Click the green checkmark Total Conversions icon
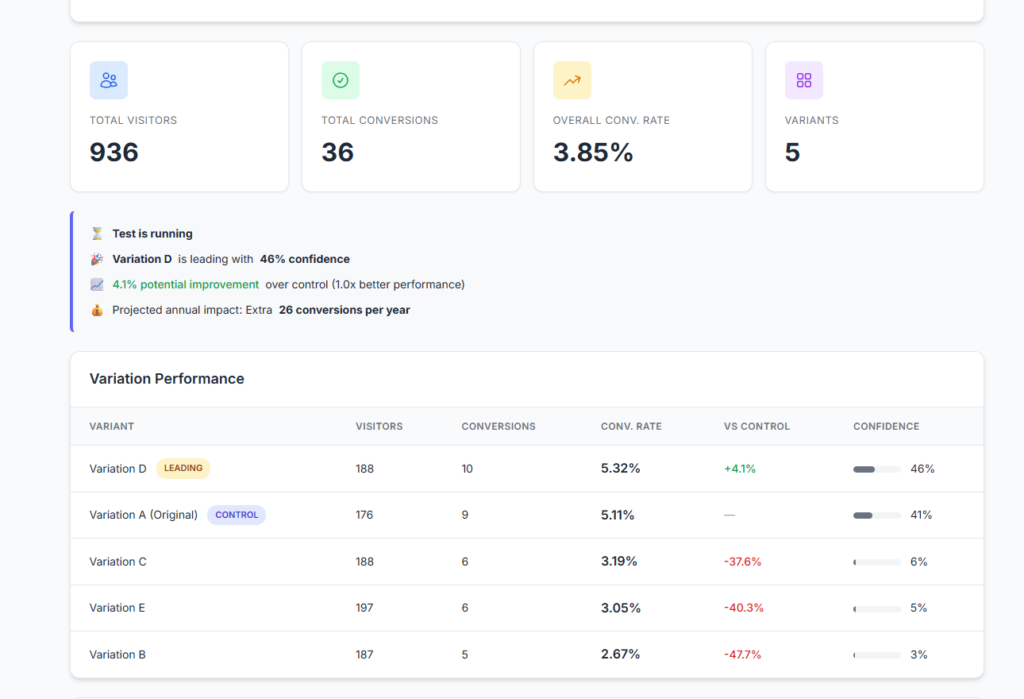Image resolution: width=1024 pixels, height=699 pixels. coord(340,80)
